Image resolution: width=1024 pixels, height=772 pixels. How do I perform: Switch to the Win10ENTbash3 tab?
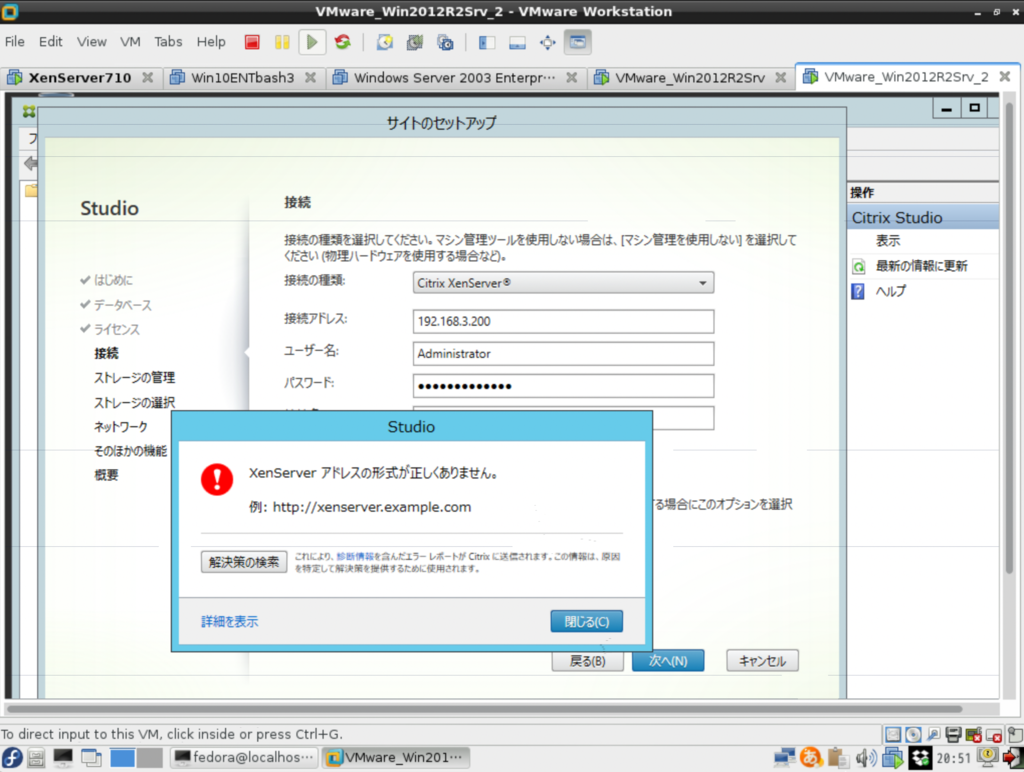pos(242,78)
